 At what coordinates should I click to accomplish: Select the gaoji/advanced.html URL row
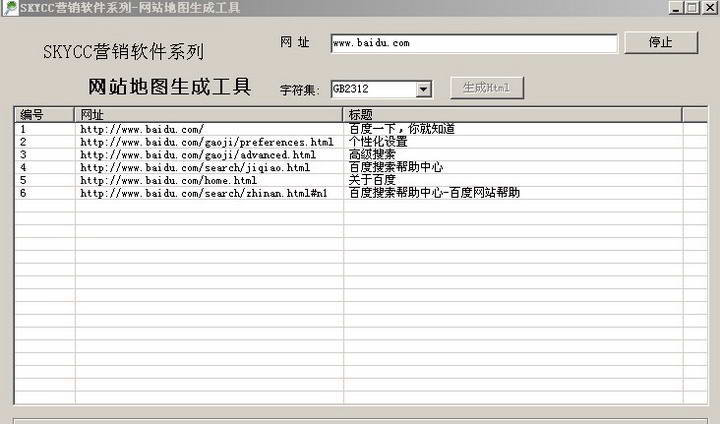click(361, 155)
